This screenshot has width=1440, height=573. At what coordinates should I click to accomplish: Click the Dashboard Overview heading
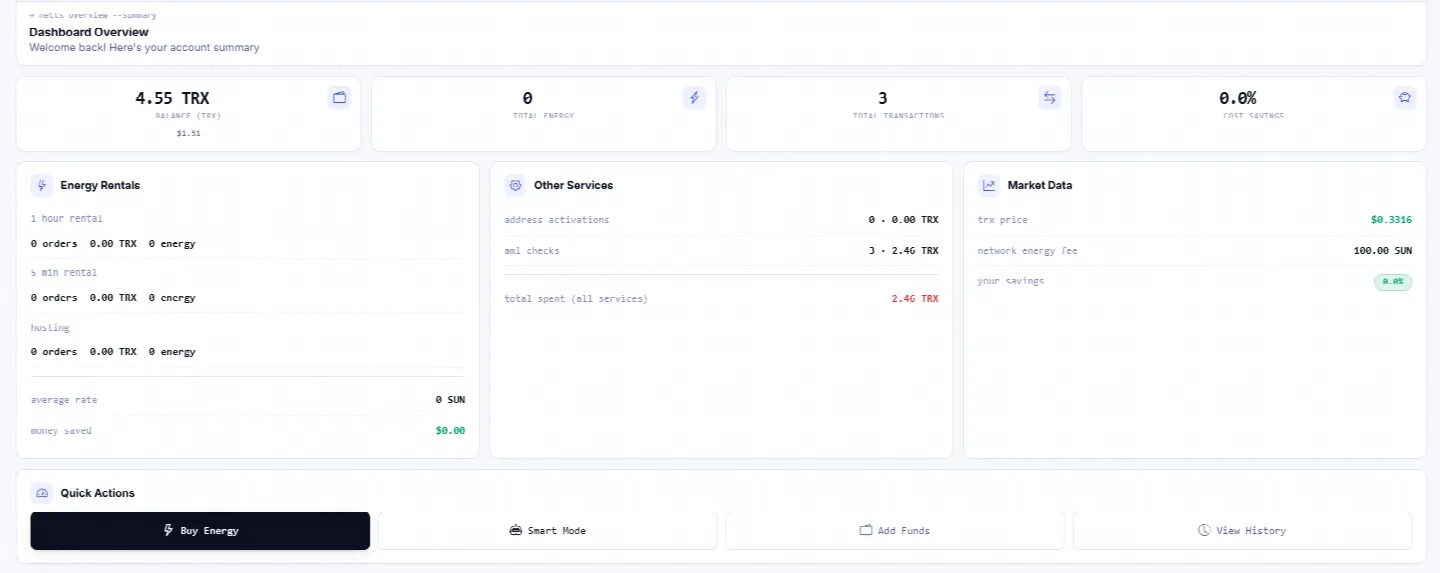89,32
